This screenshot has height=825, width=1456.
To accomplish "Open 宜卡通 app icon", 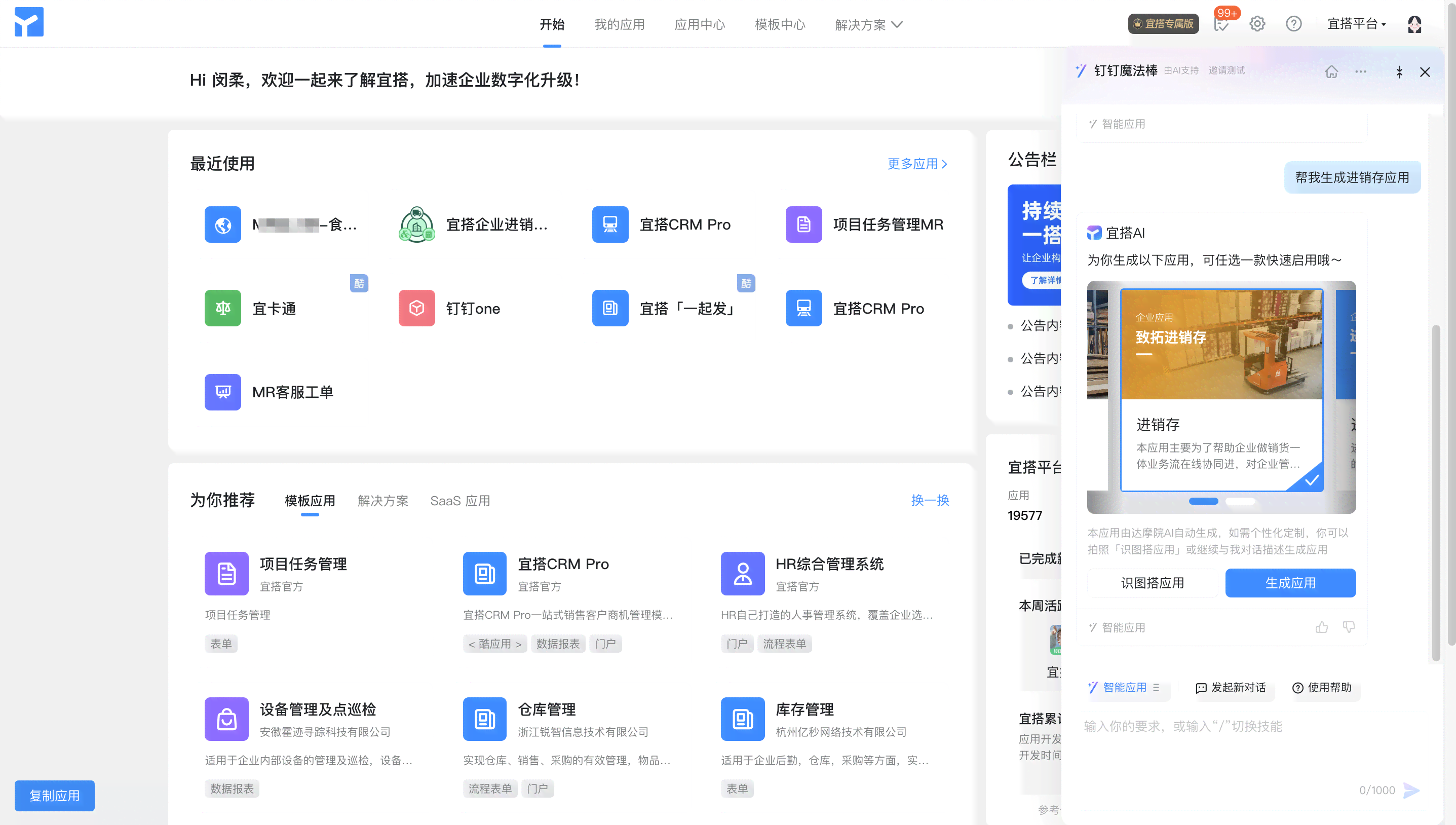I will [x=222, y=308].
